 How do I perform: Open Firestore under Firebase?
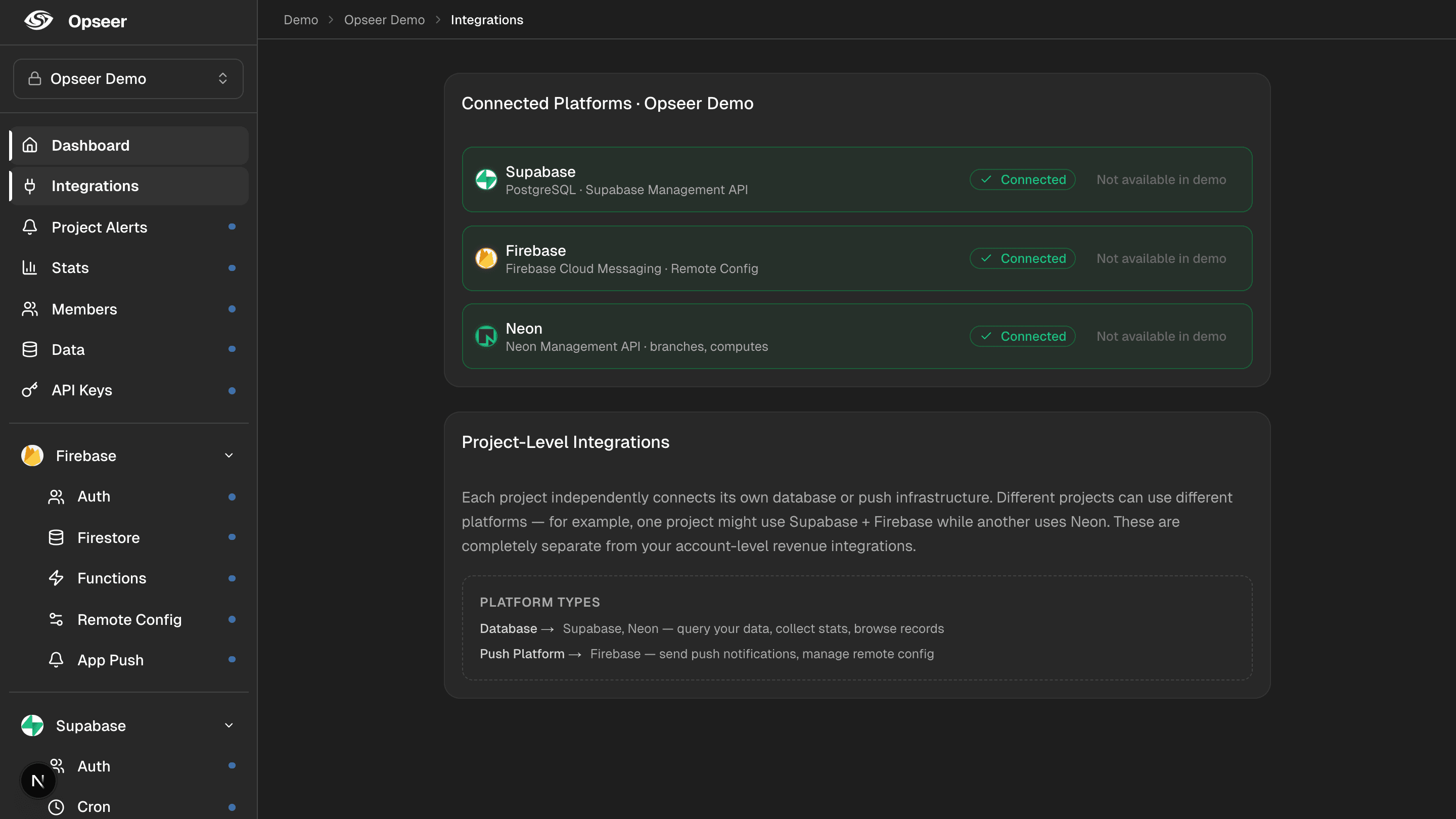point(142,537)
